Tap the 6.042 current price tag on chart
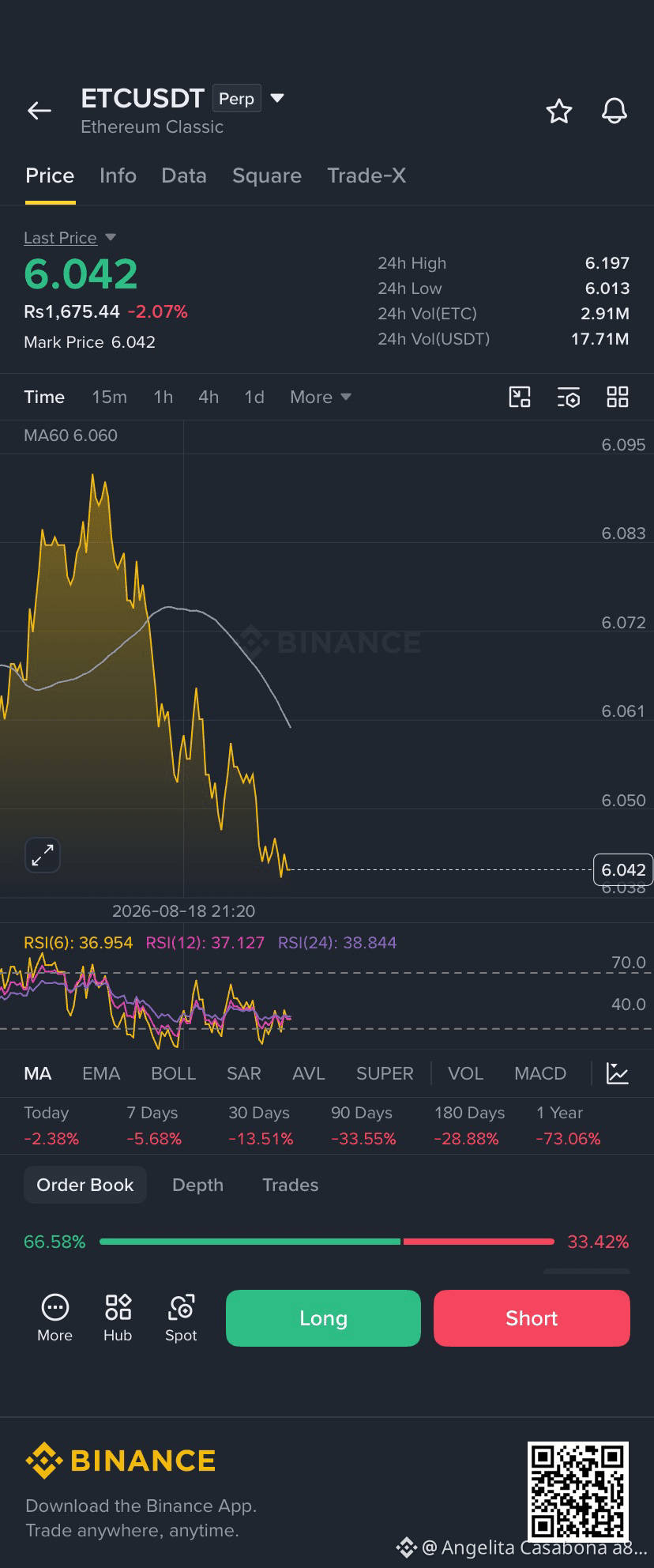The height and width of the screenshot is (1568, 654). pos(623,869)
